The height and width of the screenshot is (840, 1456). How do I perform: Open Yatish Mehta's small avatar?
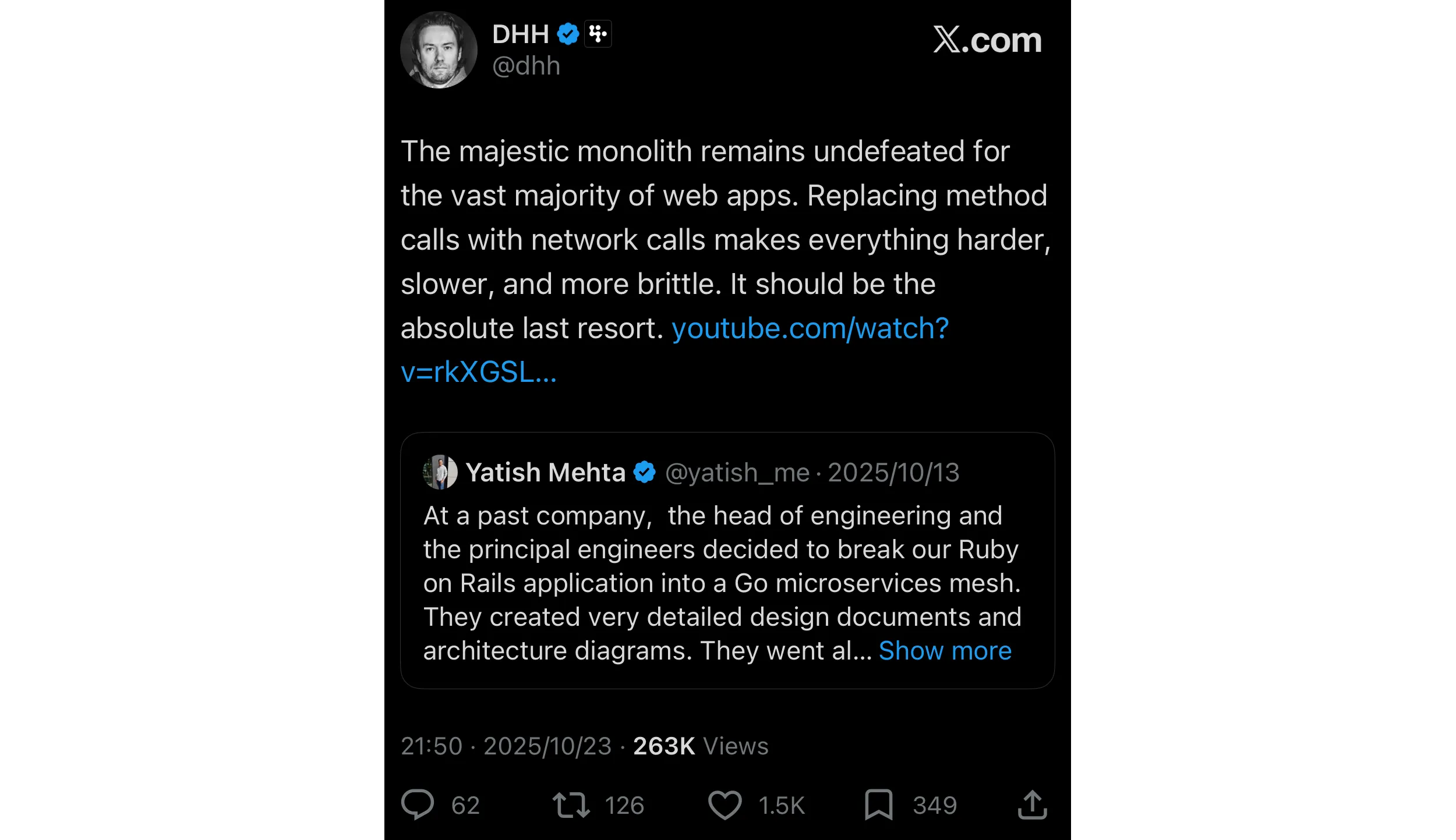[x=440, y=472]
